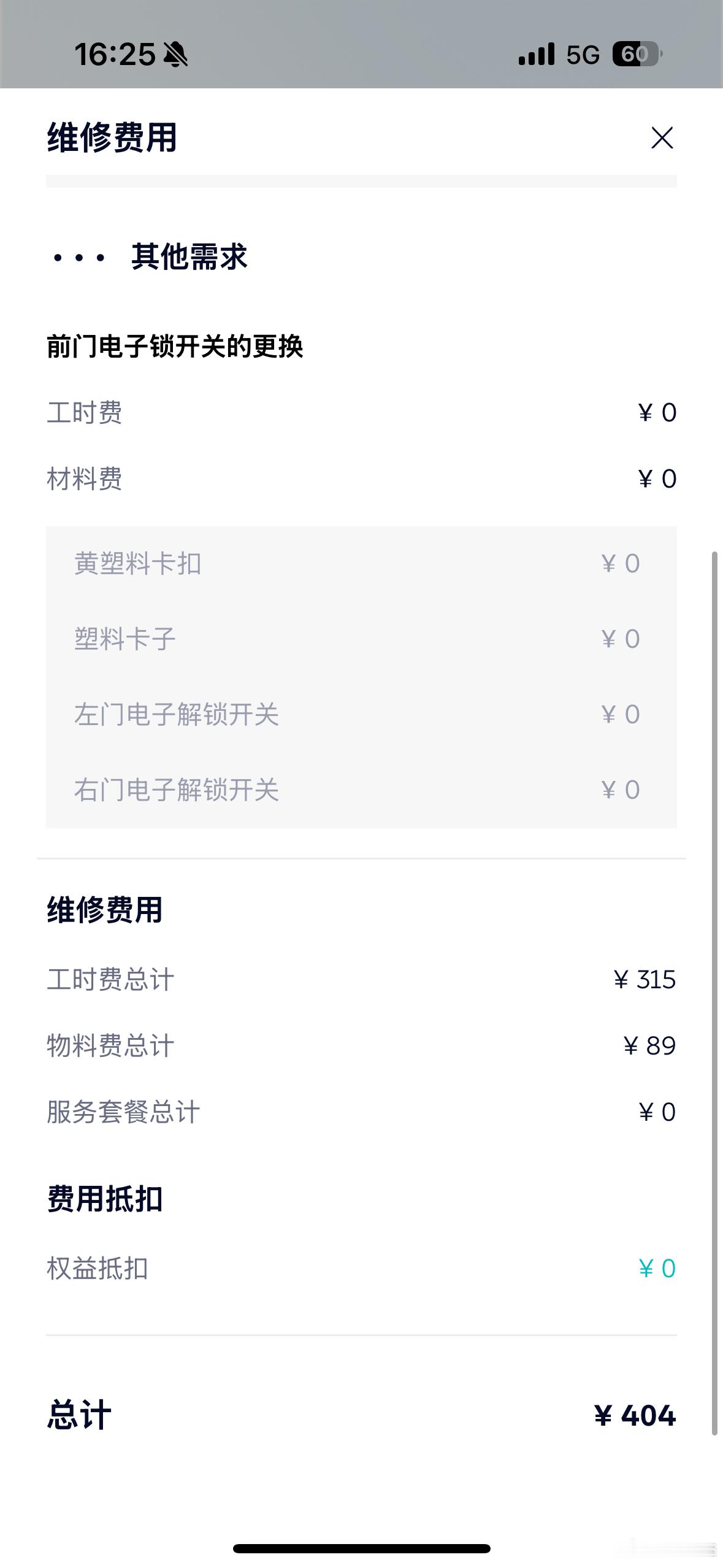
Task: Tap the muted bell icon in status bar
Action: pos(175,55)
